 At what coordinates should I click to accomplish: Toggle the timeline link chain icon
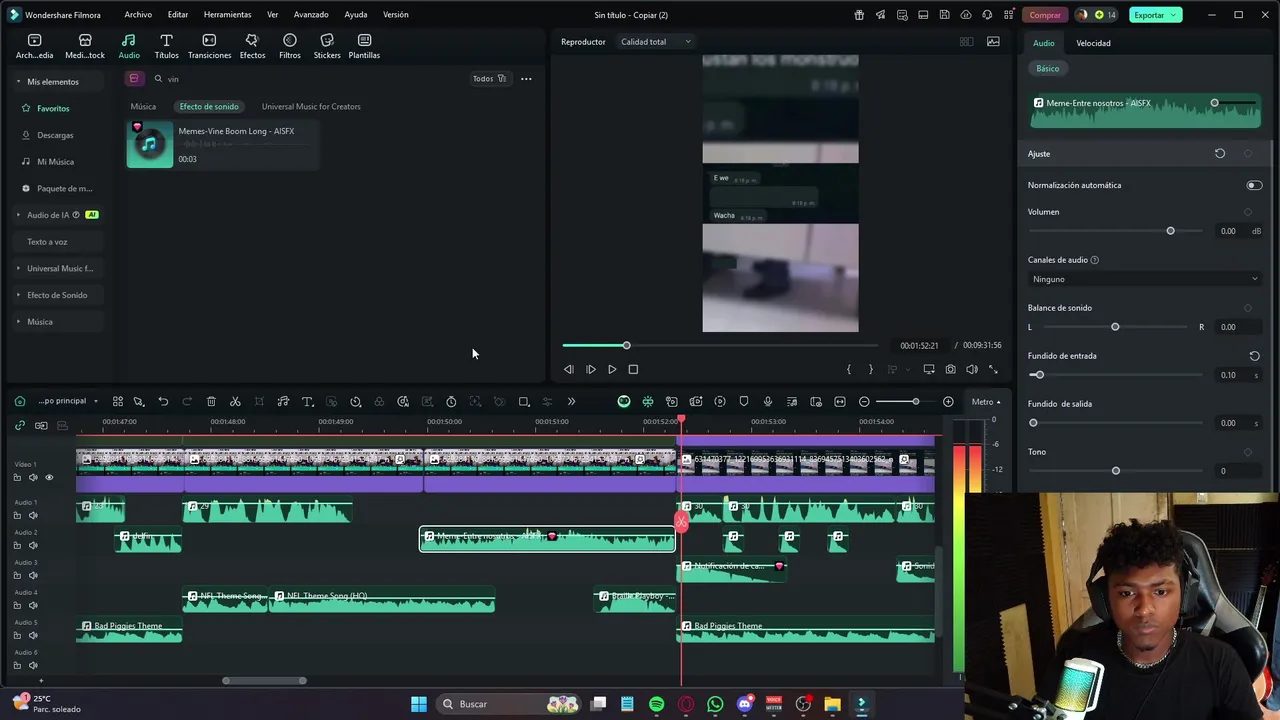click(19, 425)
